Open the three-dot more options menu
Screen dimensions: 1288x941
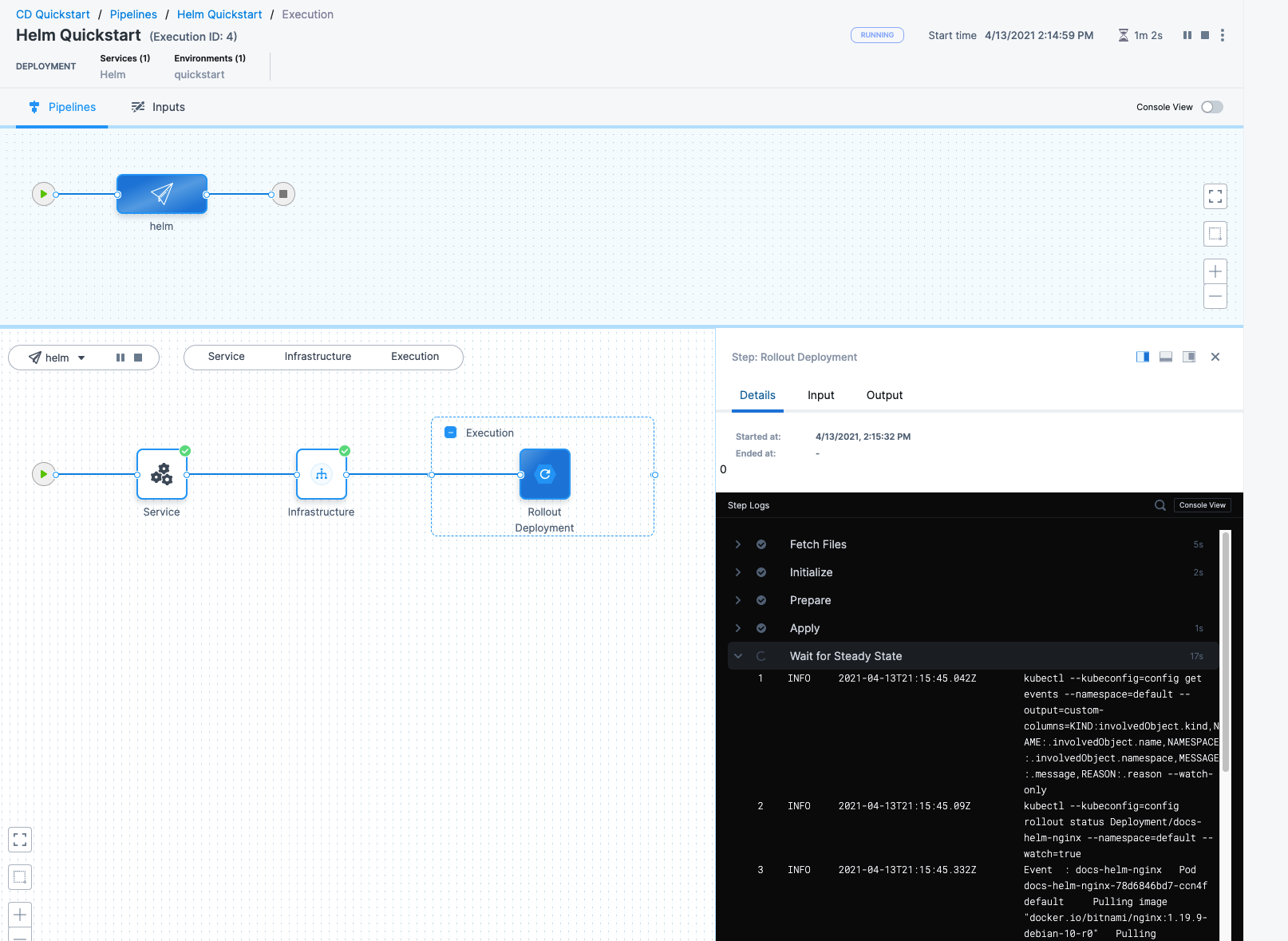(1223, 35)
